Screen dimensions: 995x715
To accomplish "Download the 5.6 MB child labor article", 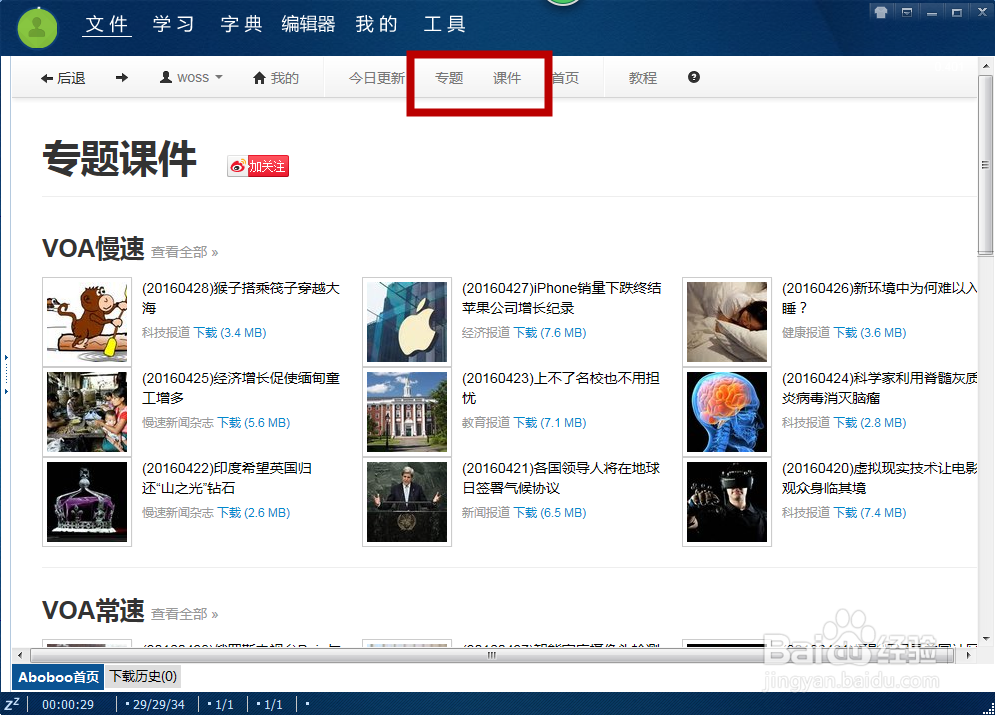I will (x=253, y=423).
